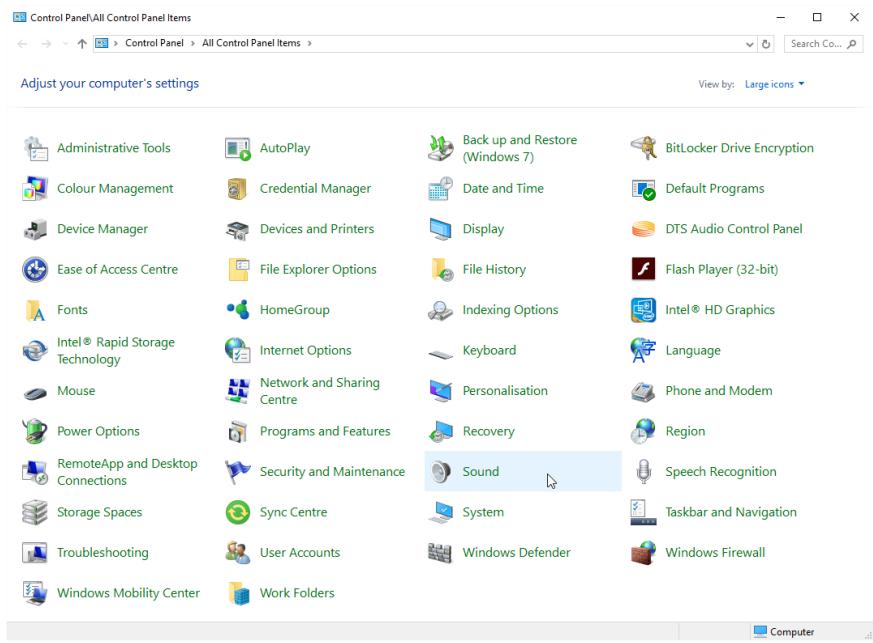Open the File History icon
Viewport: 873px width, 643px height.
441,269
